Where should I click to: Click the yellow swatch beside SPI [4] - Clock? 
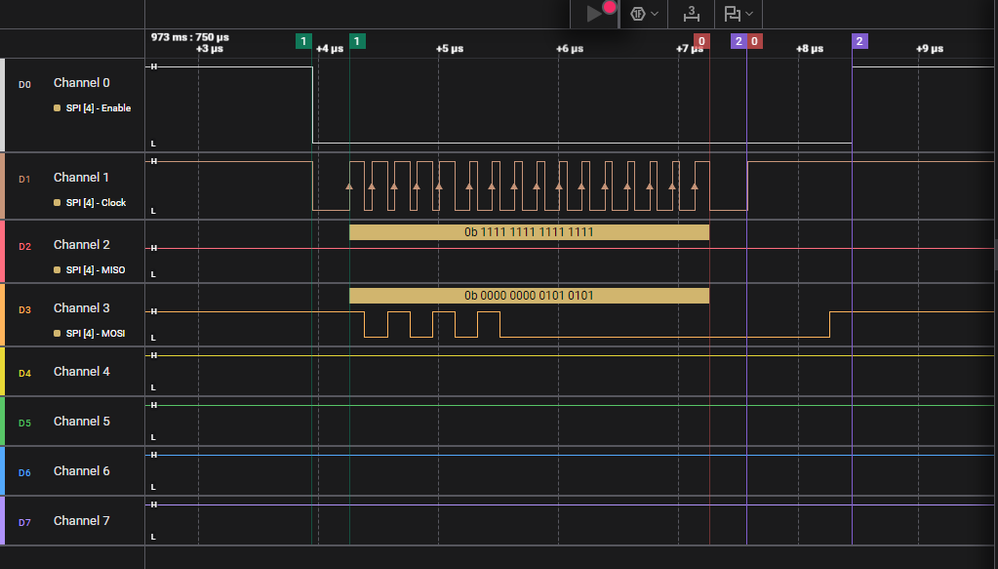[x=57, y=203]
